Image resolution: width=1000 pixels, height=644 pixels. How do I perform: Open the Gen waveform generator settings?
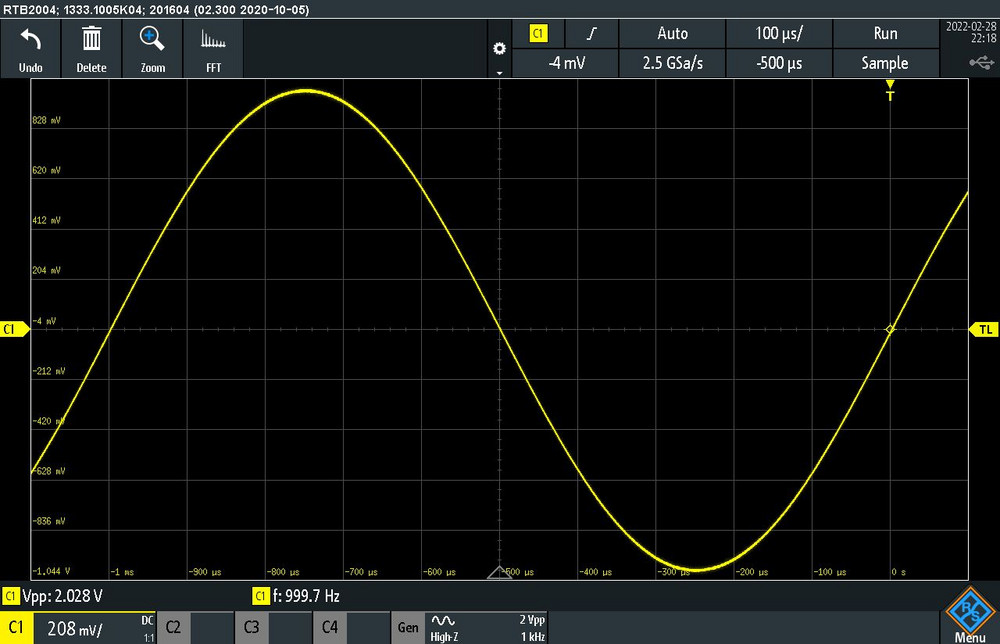tap(408, 627)
